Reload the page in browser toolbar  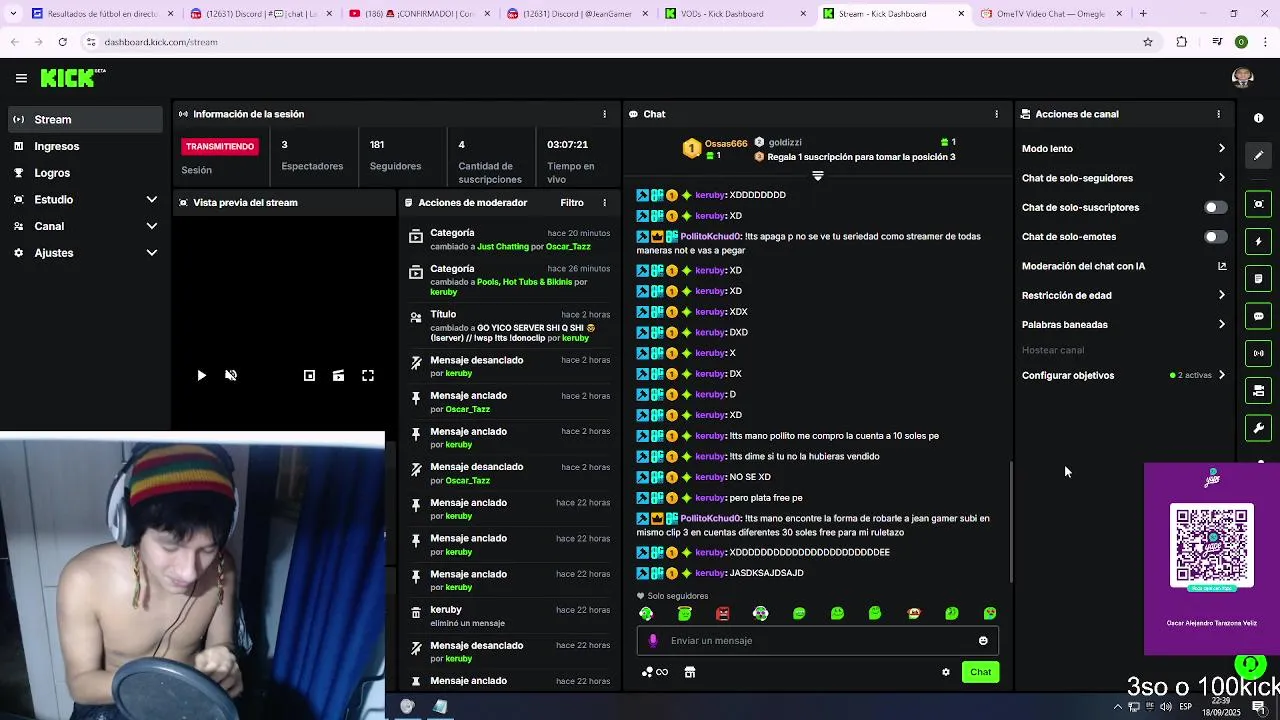click(x=62, y=42)
